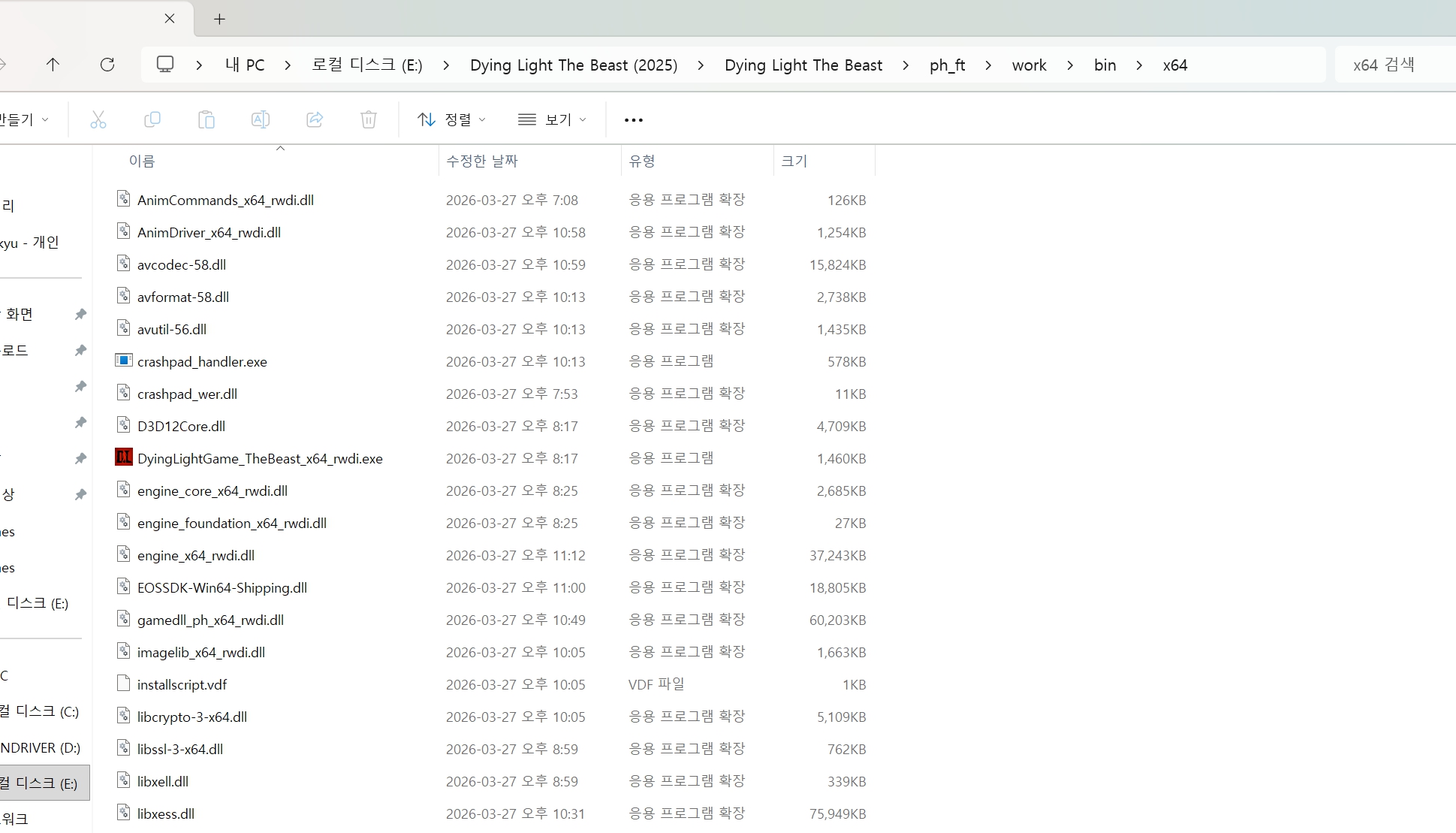1456x833 pixels.
Task: Expand chevron after ph_ft in address bar
Action: pyautogui.click(x=988, y=65)
